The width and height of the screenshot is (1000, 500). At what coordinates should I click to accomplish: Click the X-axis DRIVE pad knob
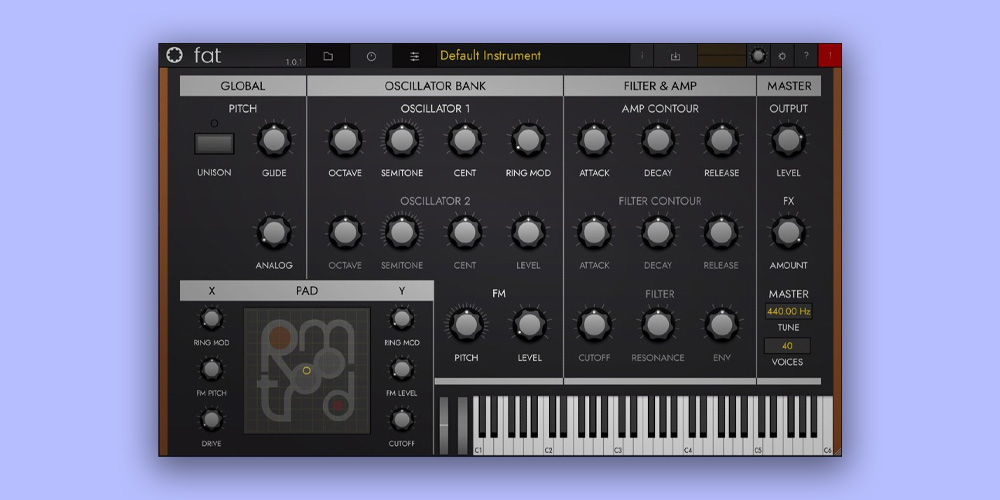coord(211,419)
